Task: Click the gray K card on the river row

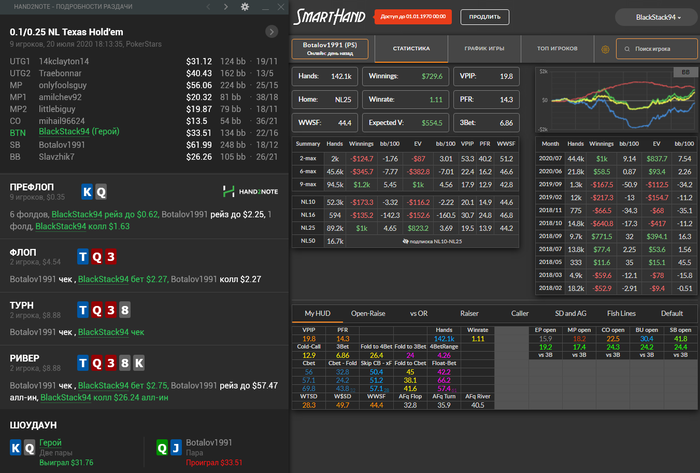Action: pos(139,363)
